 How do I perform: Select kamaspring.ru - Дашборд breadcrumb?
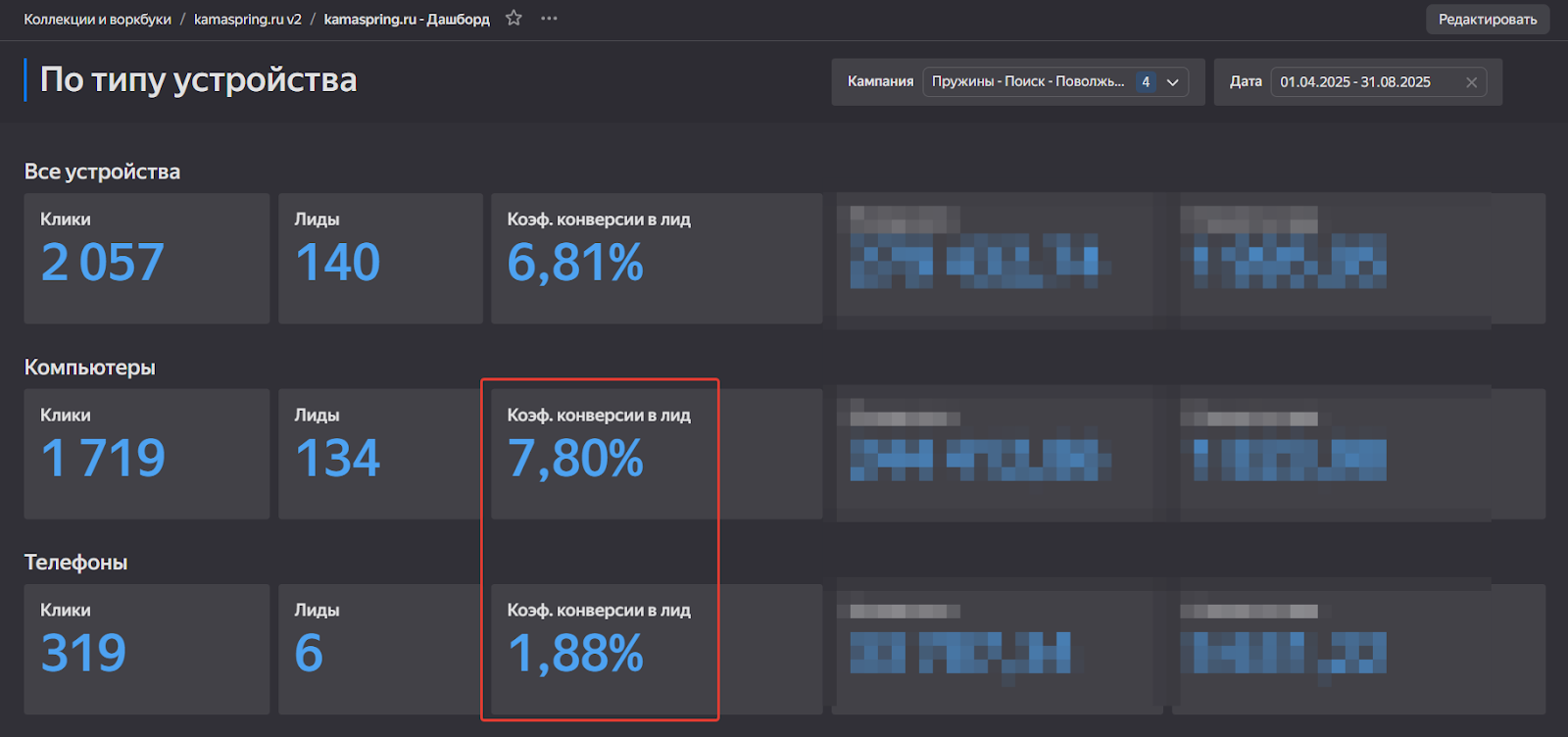coord(407,20)
